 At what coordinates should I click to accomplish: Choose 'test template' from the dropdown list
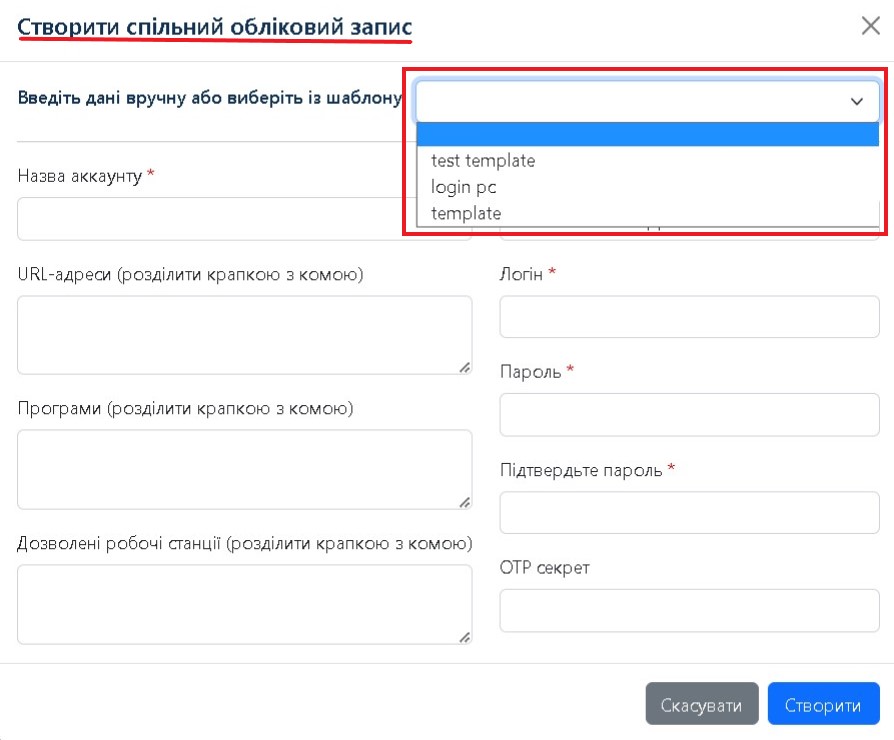[x=483, y=160]
